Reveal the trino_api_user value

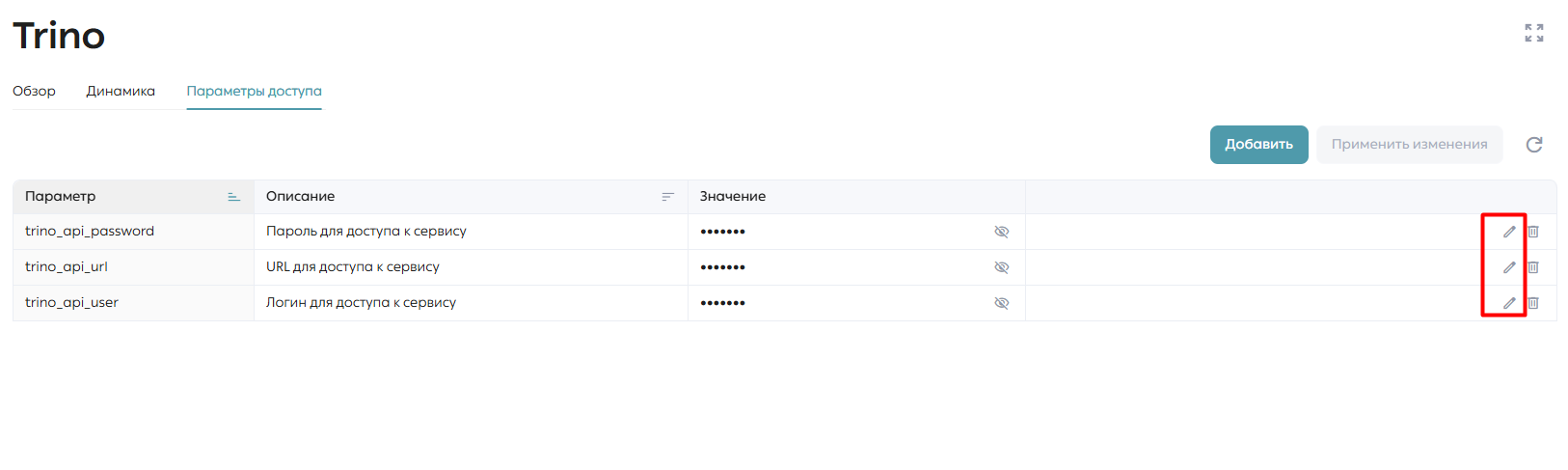[1001, 303]
